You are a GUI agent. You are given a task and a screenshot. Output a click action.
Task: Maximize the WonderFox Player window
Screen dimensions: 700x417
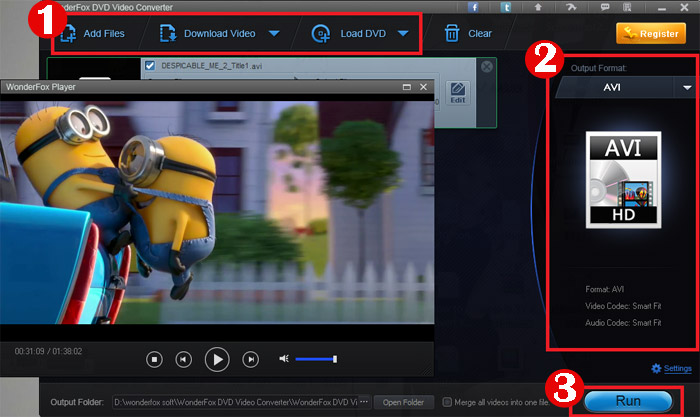pyautogui.click(x=407, y=87)
